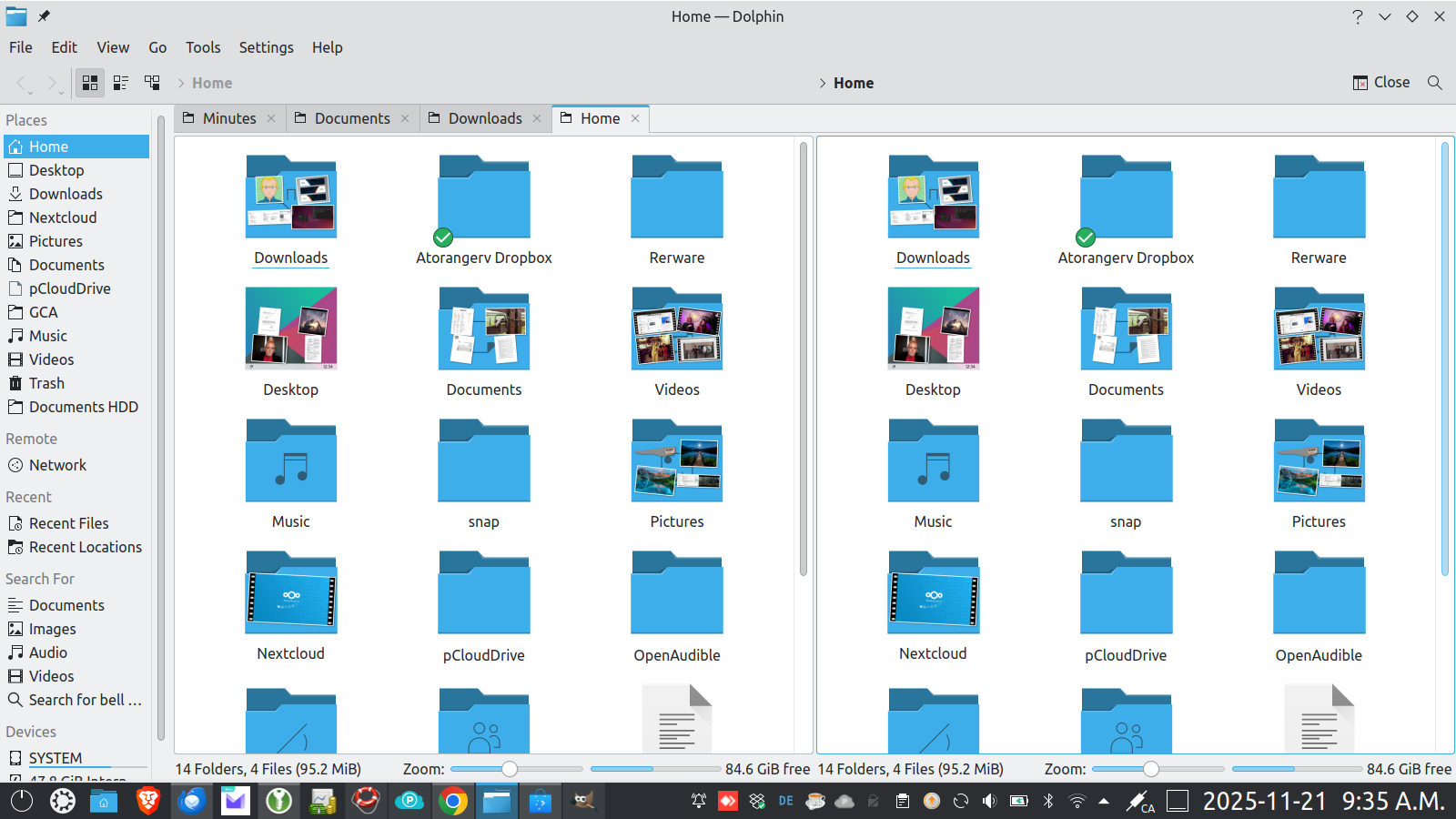
Task: Switch to the Documents tab
Action: (x=351, y=118)
